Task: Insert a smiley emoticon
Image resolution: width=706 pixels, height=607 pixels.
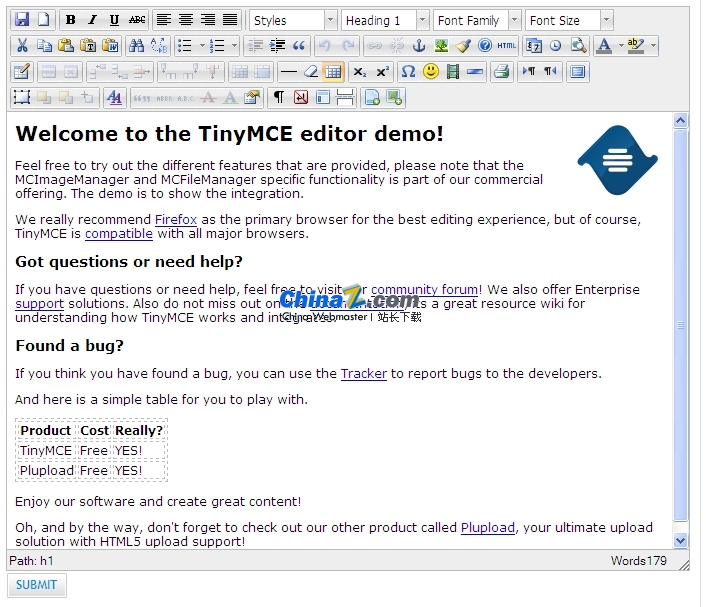Action: point(430,72)
